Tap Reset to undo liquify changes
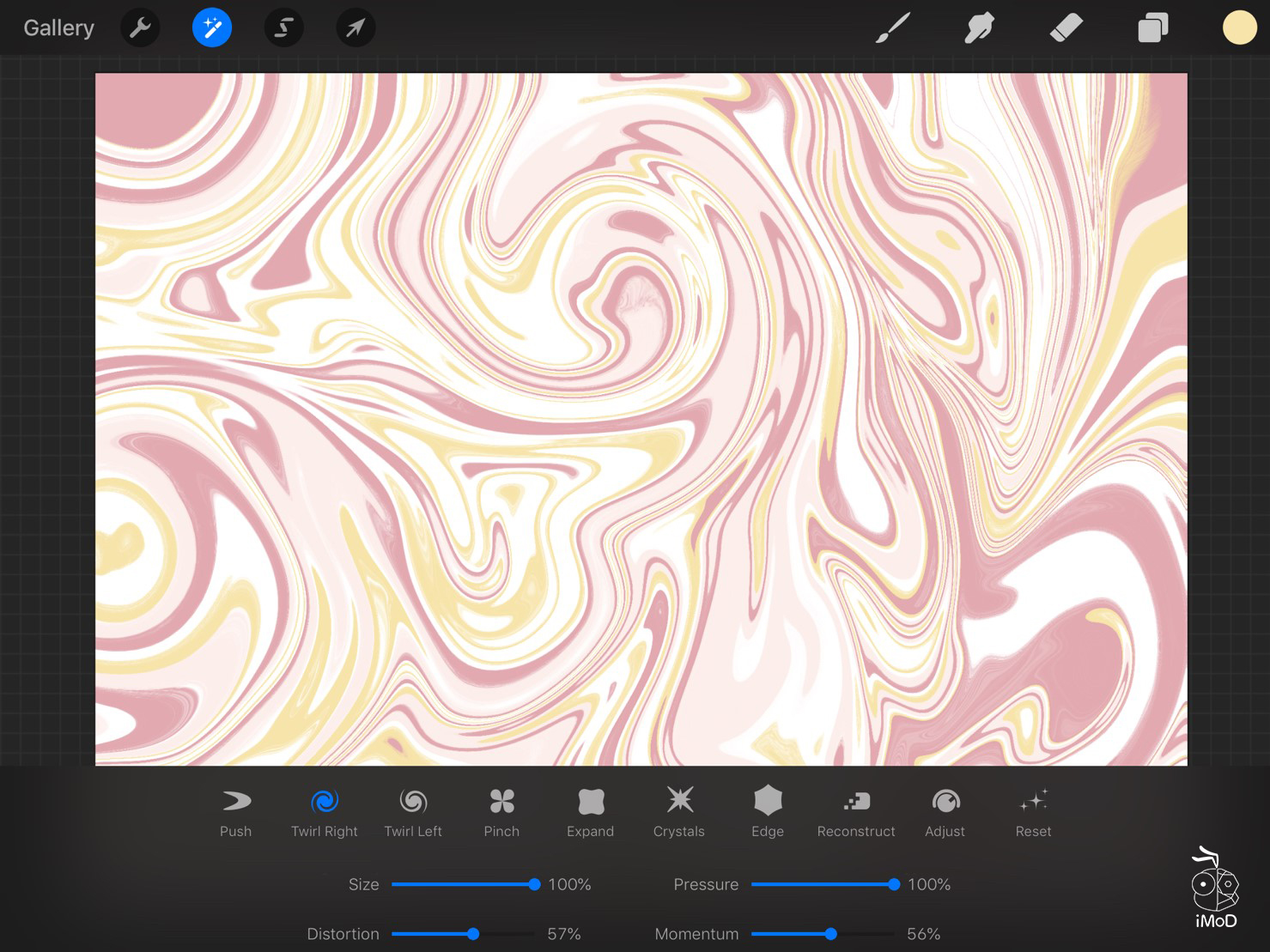 tap(1033, 812)
